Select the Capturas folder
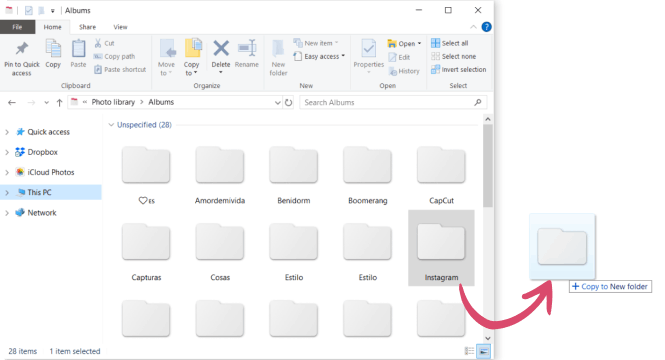This screenshot has width=665, height=360. pos(146,253)
